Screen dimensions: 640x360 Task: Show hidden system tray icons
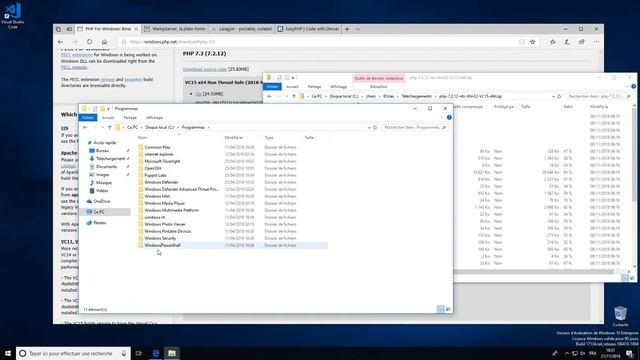click(x=566, y=353)
